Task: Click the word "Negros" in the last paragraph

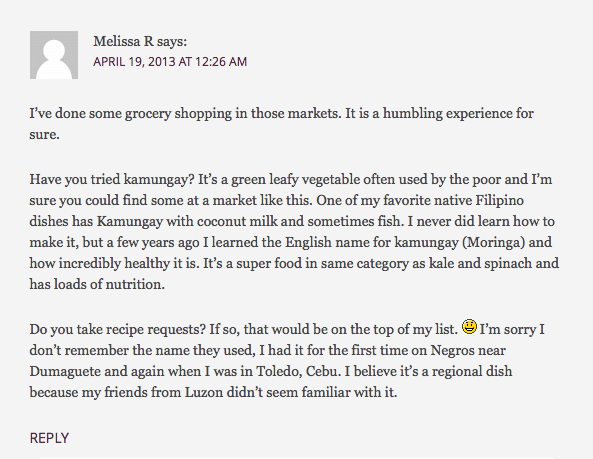Action: pyautogui.click(x=452, y=351)
